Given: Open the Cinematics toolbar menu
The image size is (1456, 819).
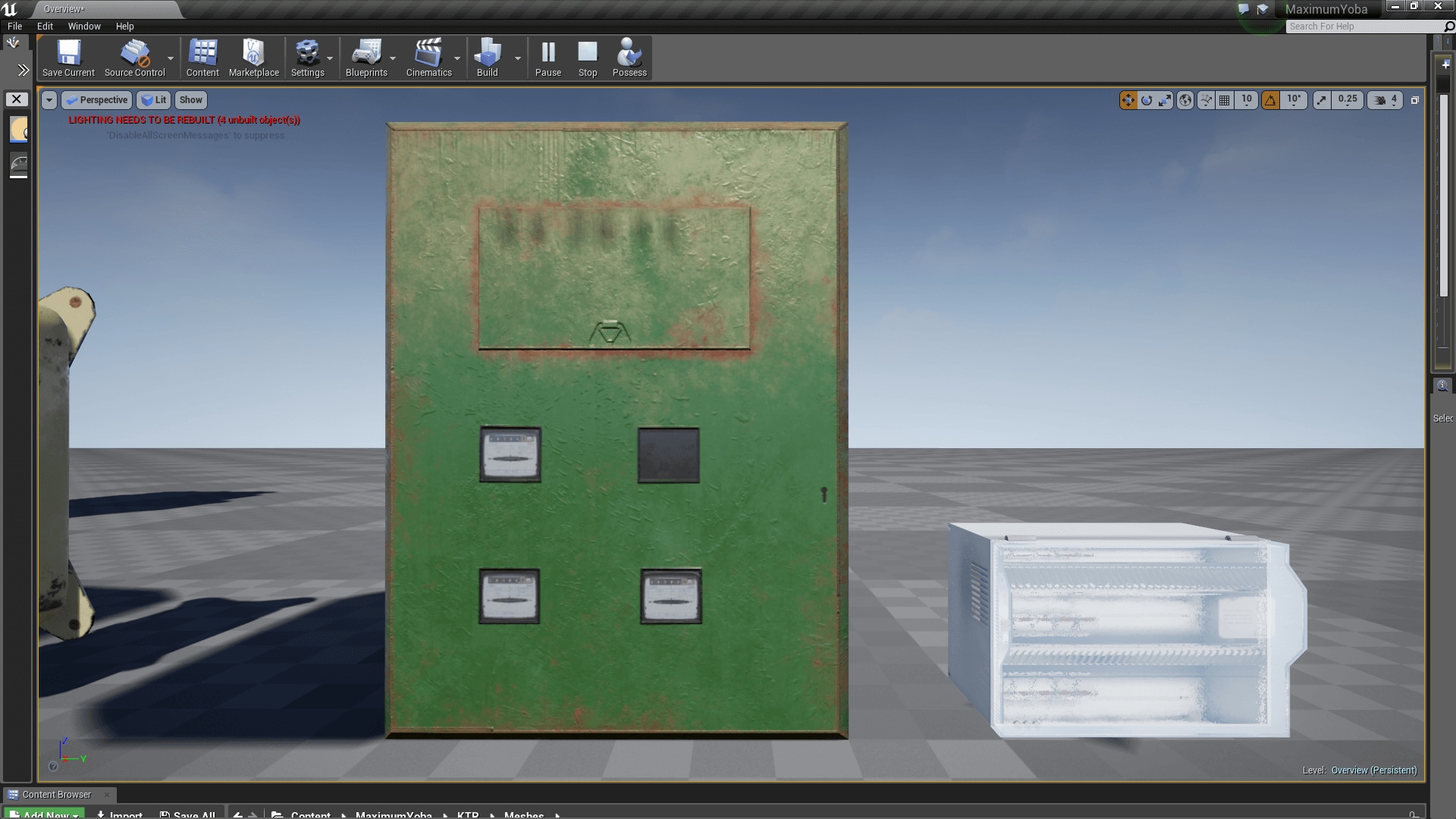Looking at the screenshot, I should click(x=429, y=57).
